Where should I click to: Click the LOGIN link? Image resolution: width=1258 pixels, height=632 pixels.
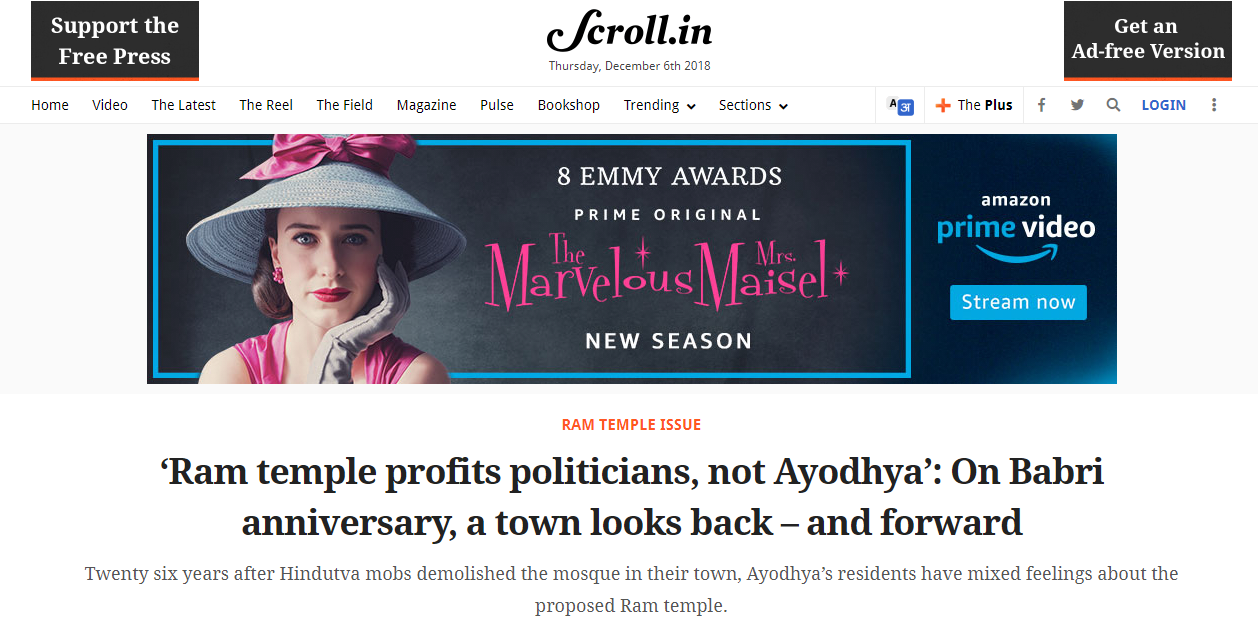pos(1164,105)
